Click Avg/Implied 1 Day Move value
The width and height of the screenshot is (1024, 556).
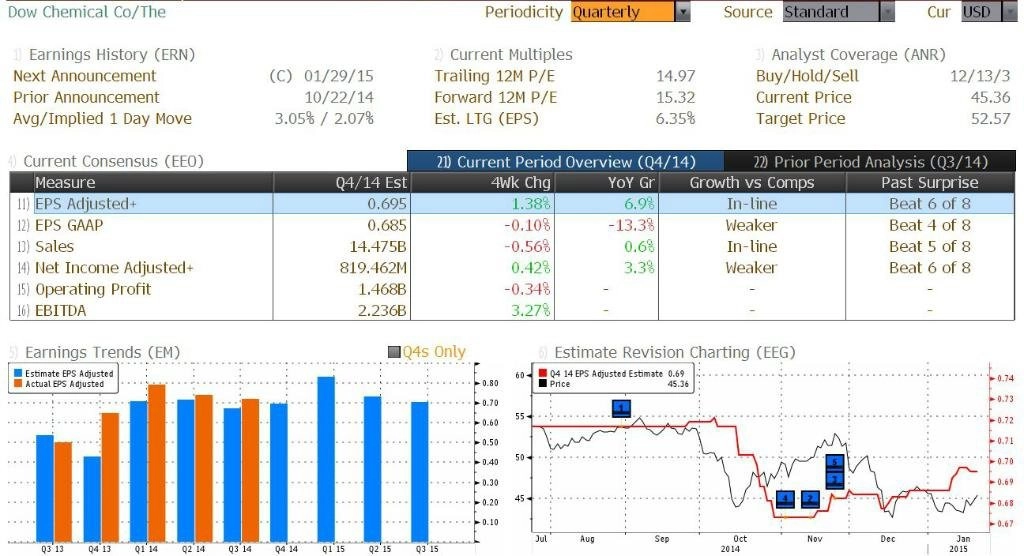click(324, 118)
